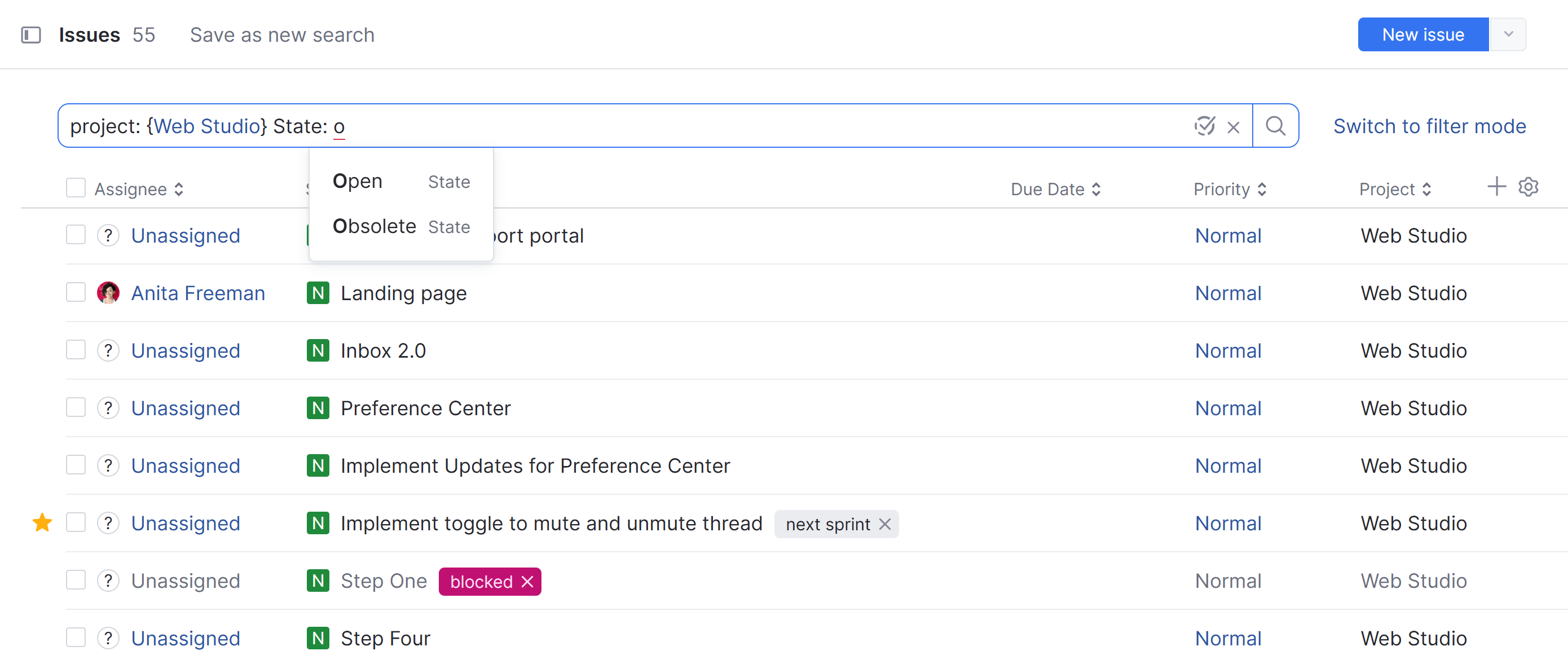The height and width of the screenshot is (664, 1568).
Task: Remove the 'next sprint' tag
Action: 885,524
